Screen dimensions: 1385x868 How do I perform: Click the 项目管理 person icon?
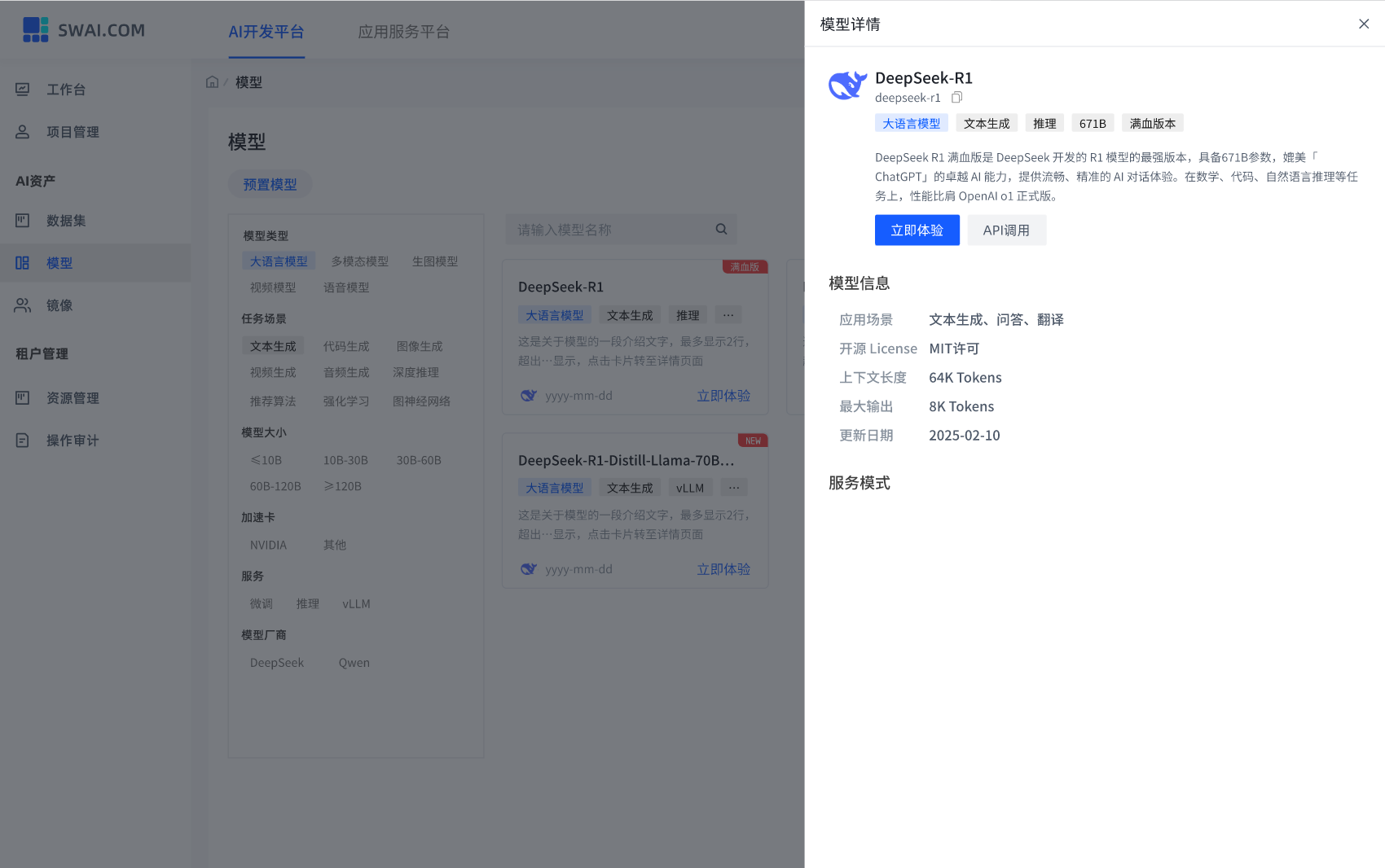coord(23,132)
